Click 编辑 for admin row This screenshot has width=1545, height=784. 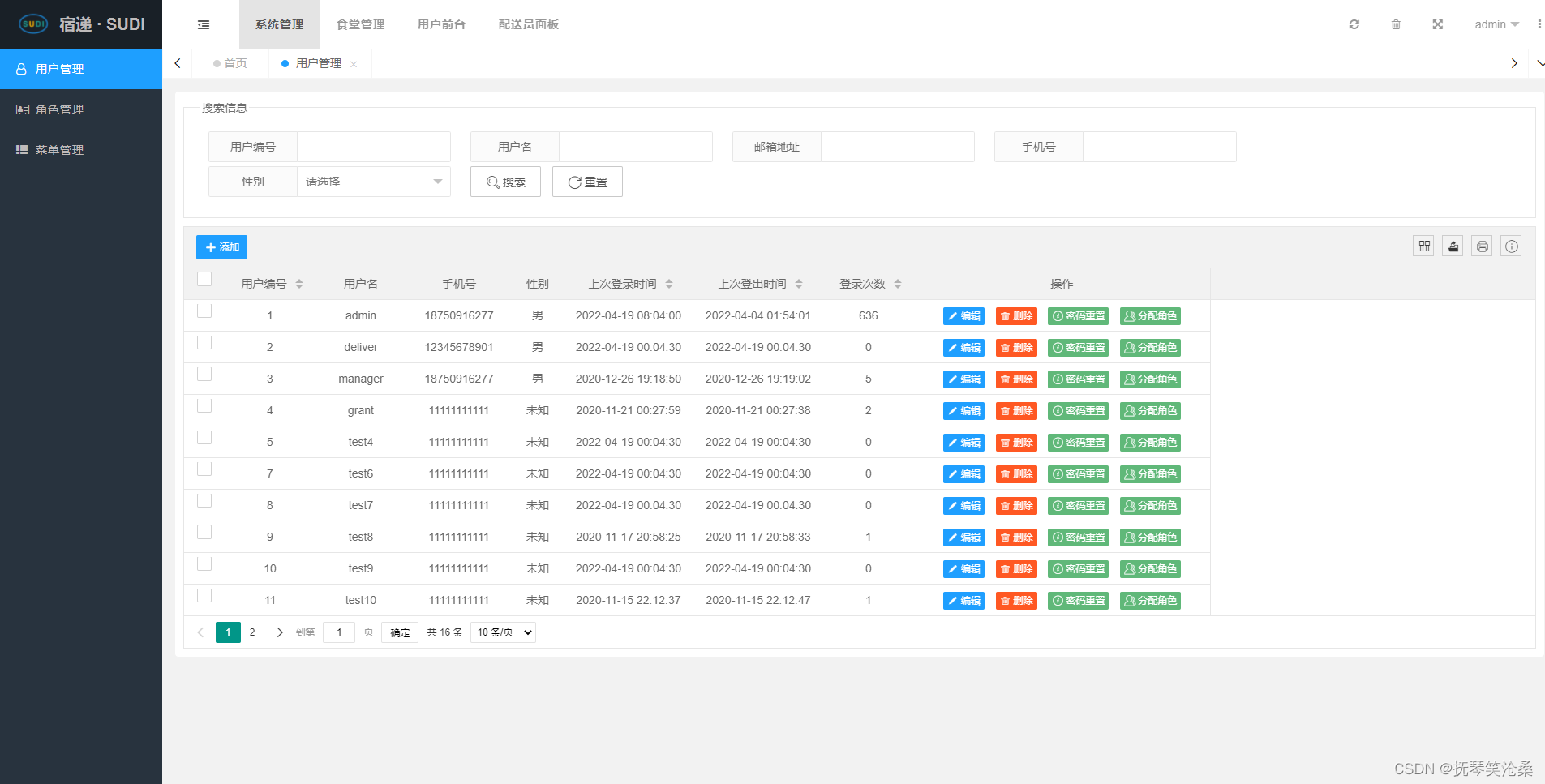coord(963,316)
